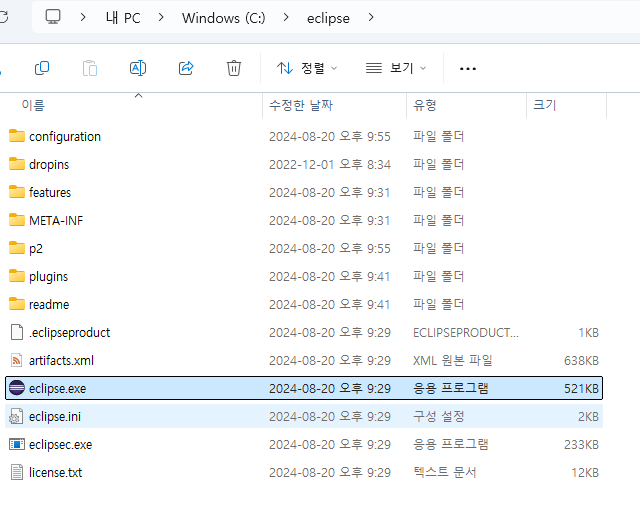
Task: Click the license.txt document icon
Action: coord(17,472)
